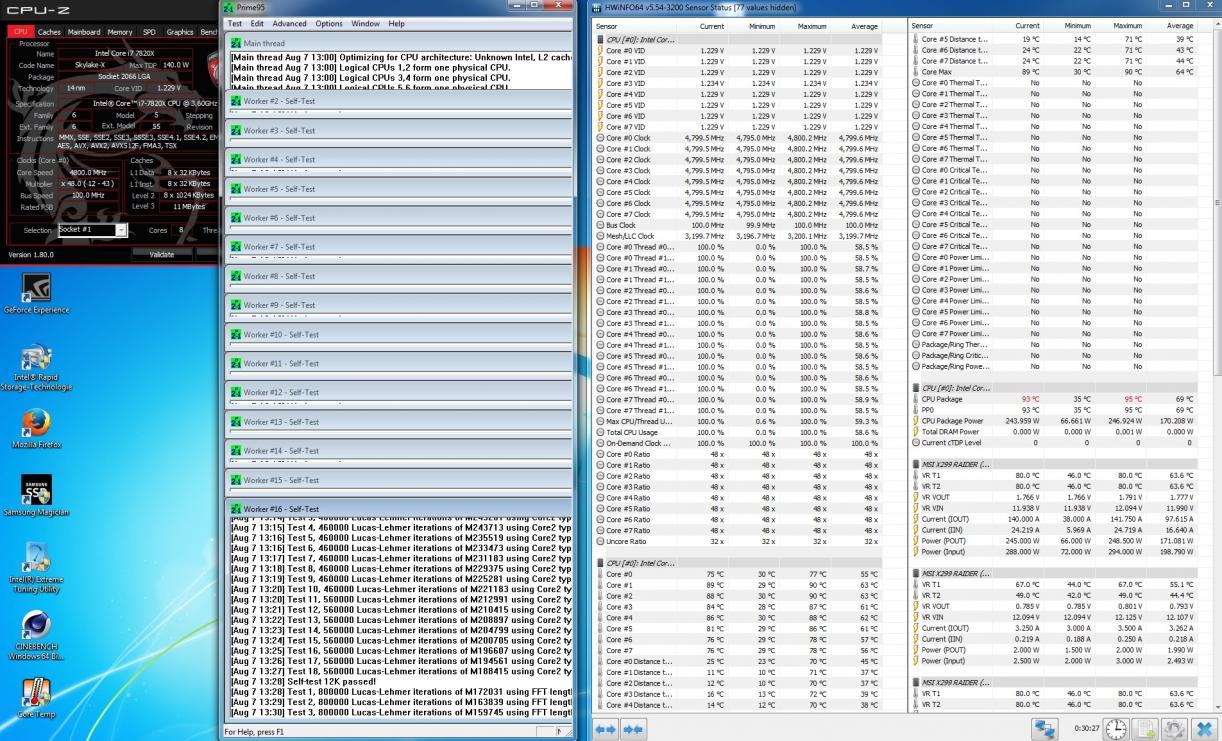The image size is (1222, 741).
Task: Switch to the Mainboard tab in CPU-Z
Action: (x=84, y=32)
